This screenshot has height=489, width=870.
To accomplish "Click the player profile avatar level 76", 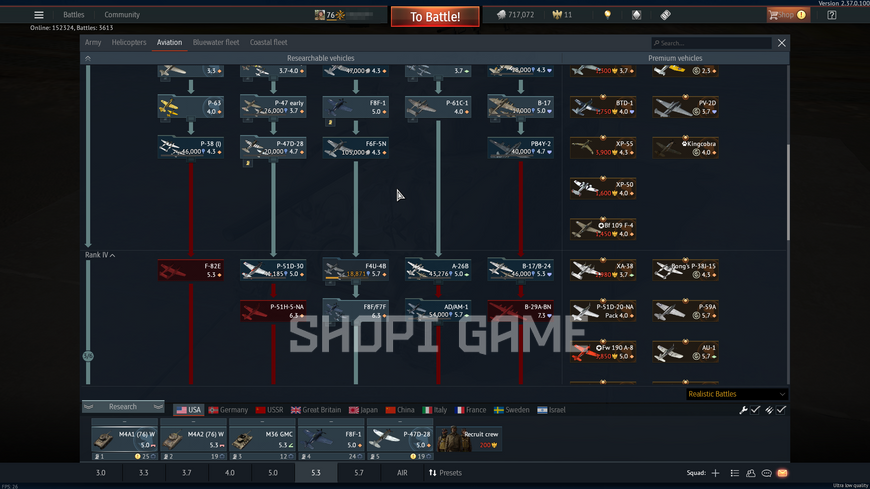I will [x=320, y=15].
